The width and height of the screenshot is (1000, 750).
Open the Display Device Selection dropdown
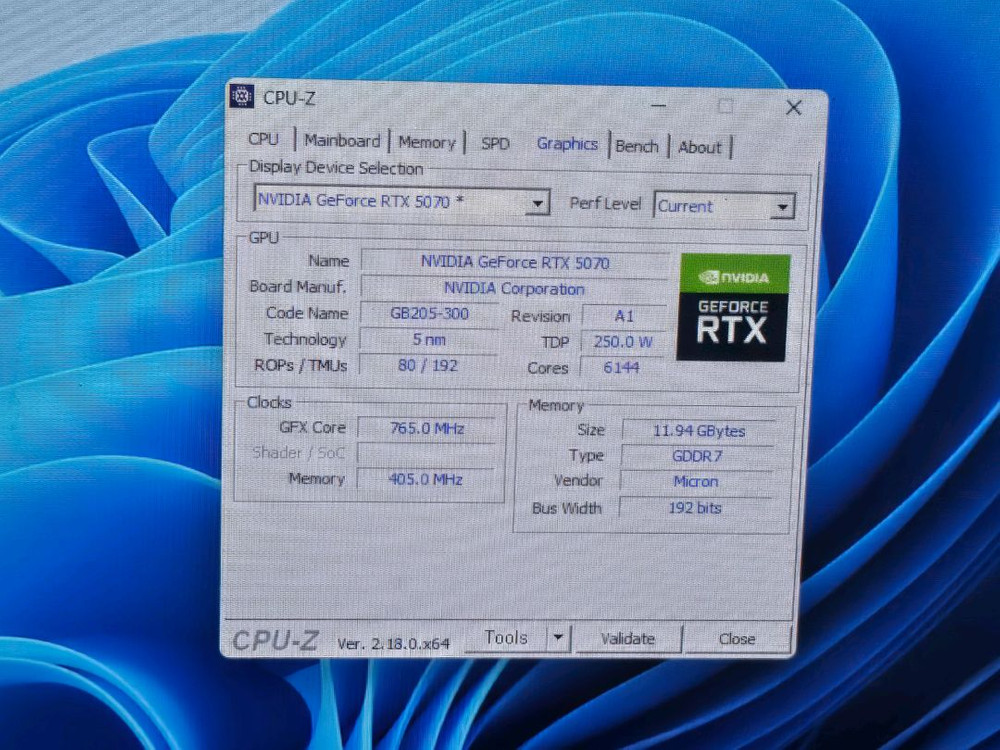tap(538, 201)
